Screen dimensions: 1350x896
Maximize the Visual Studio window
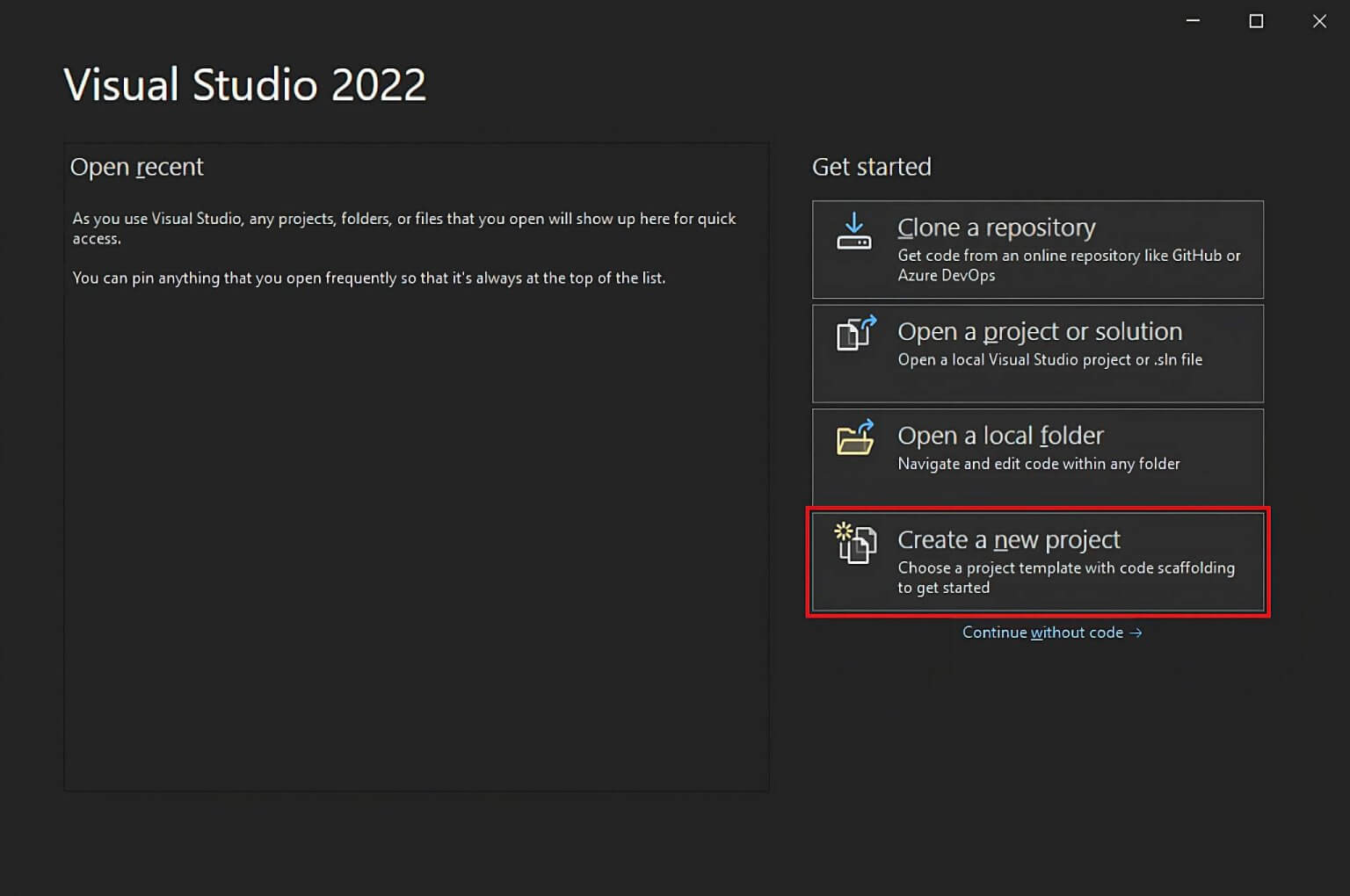click(x=1256, y=20)
